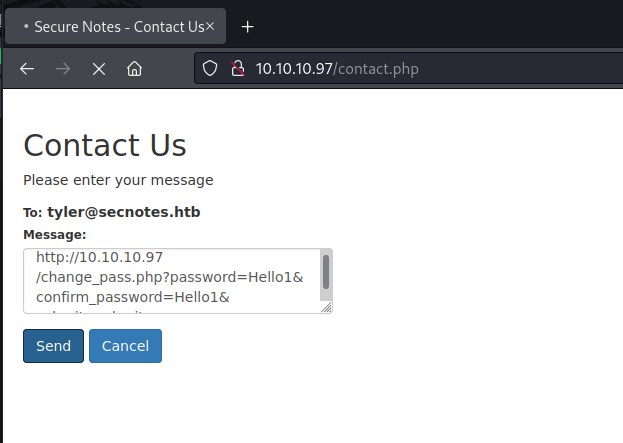Go back to the previous page
This screenshot has width=623, height=443.
(27, 69)
